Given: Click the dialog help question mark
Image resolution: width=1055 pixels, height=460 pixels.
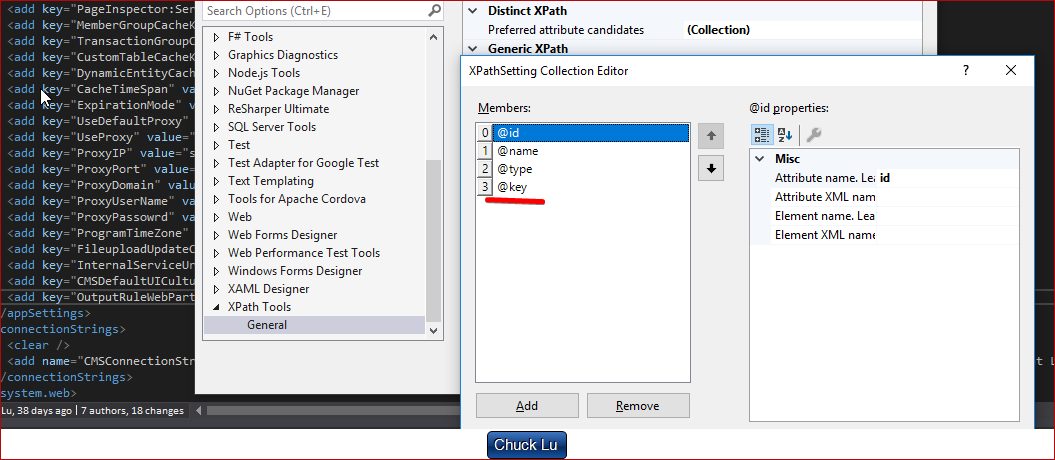Looking at the screenshot, I should [966, 71].
